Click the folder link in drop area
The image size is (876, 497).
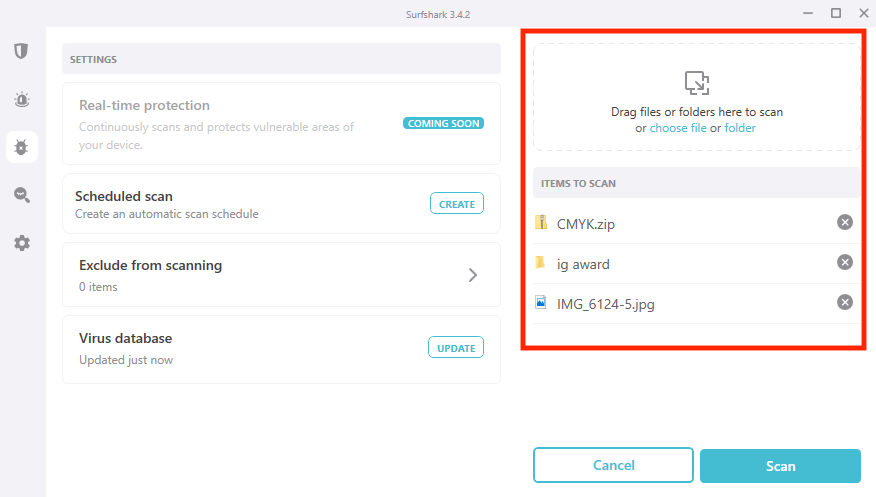[740, 128]
